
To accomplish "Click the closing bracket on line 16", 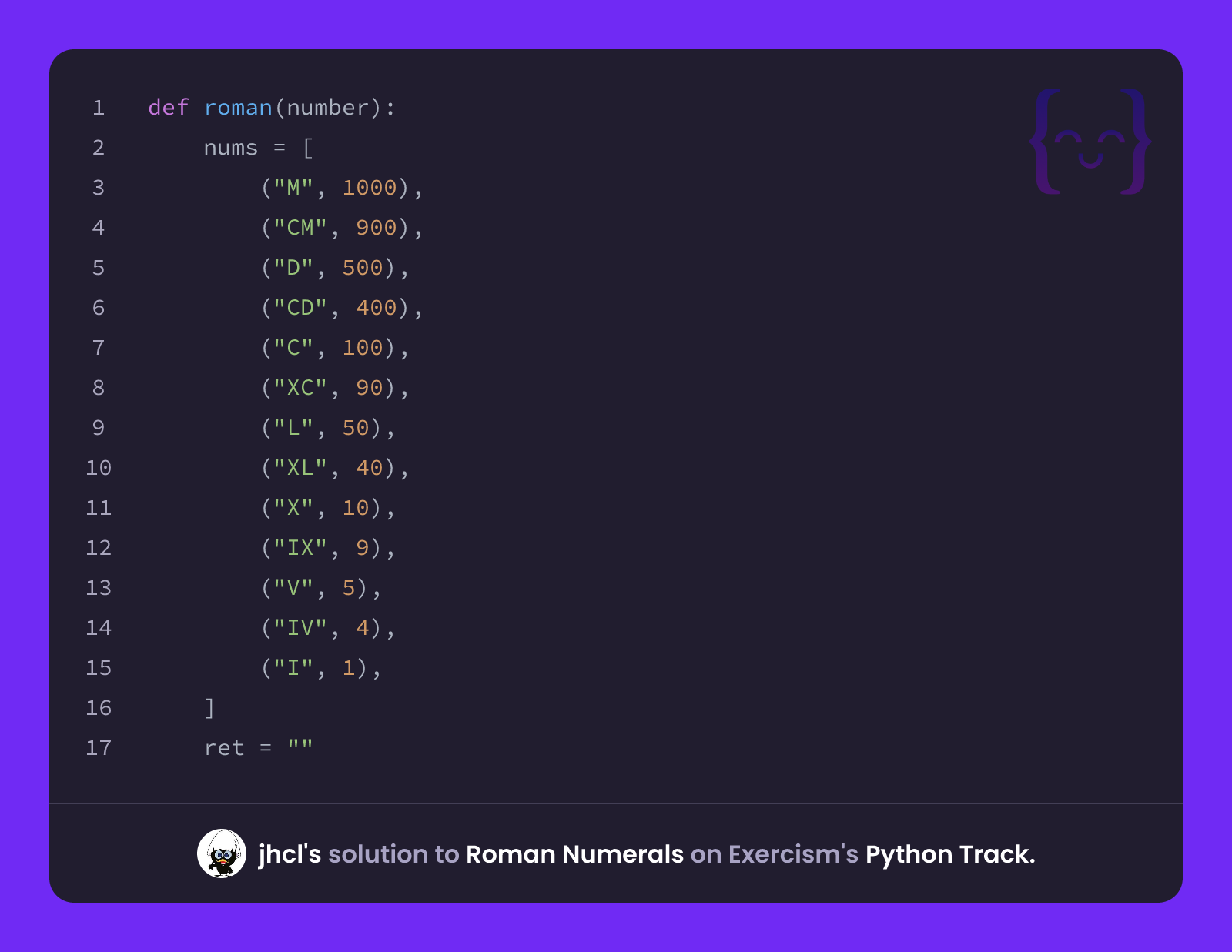I will pyautogui.click(x=209, y=708).
